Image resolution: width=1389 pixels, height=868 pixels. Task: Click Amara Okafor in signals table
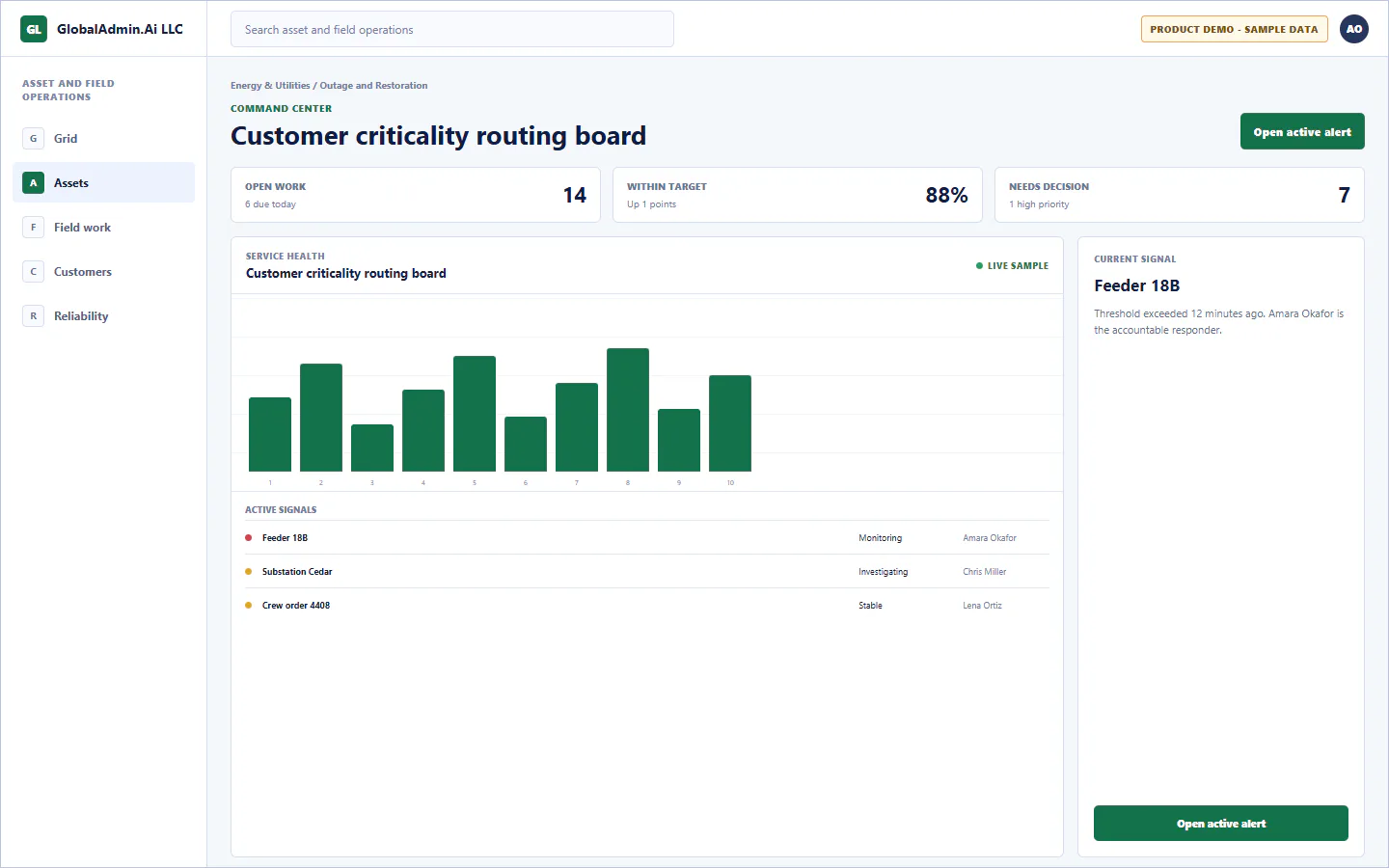tap(990, 538)
